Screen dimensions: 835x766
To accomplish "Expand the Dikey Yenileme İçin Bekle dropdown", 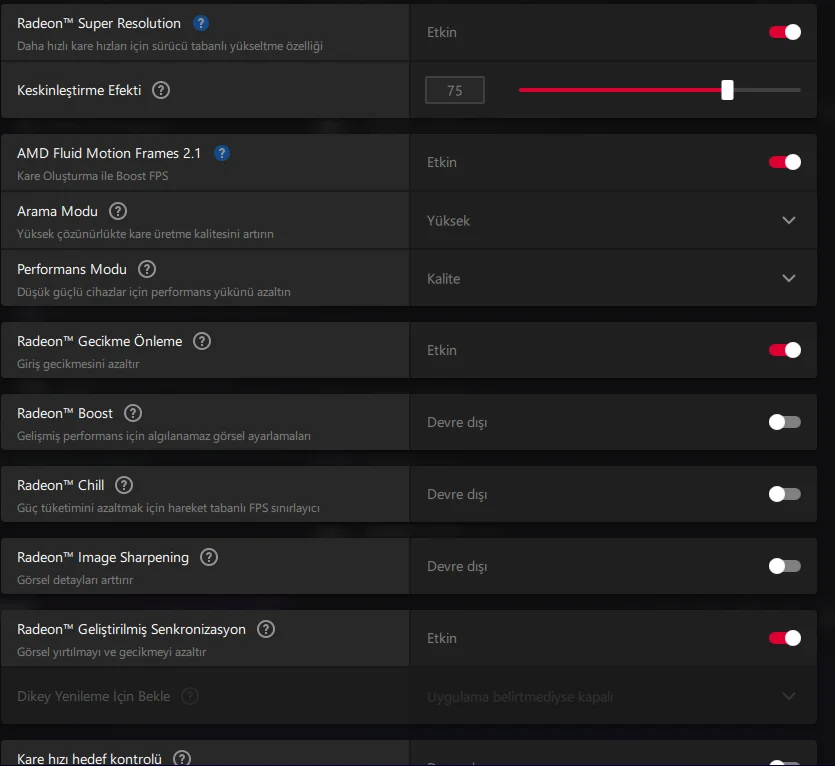I will (789, 696).
